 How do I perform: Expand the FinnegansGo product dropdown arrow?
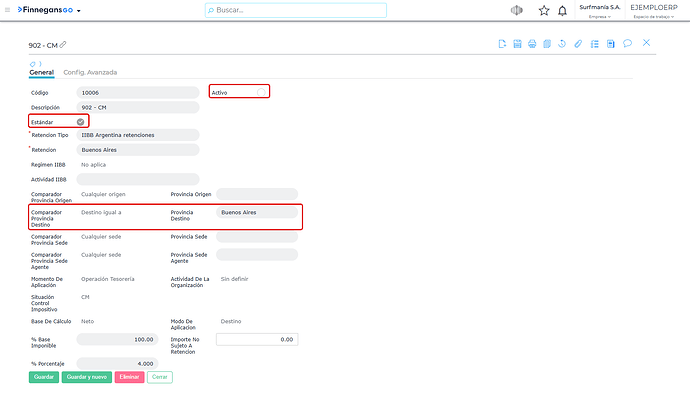pyautogui.click(x=79, y=11)
